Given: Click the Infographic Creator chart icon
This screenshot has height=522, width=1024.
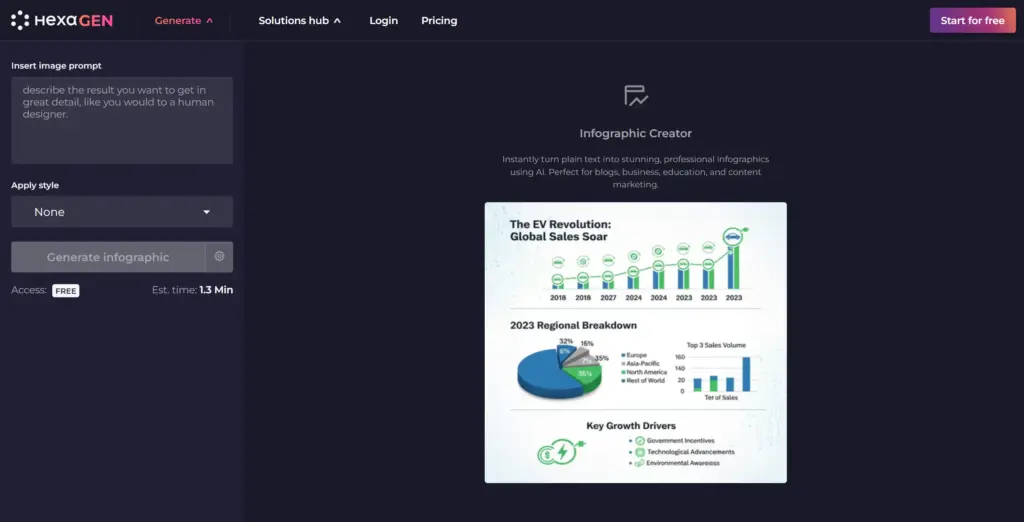Looking at the screenshot, I should (x=635, y=97).
